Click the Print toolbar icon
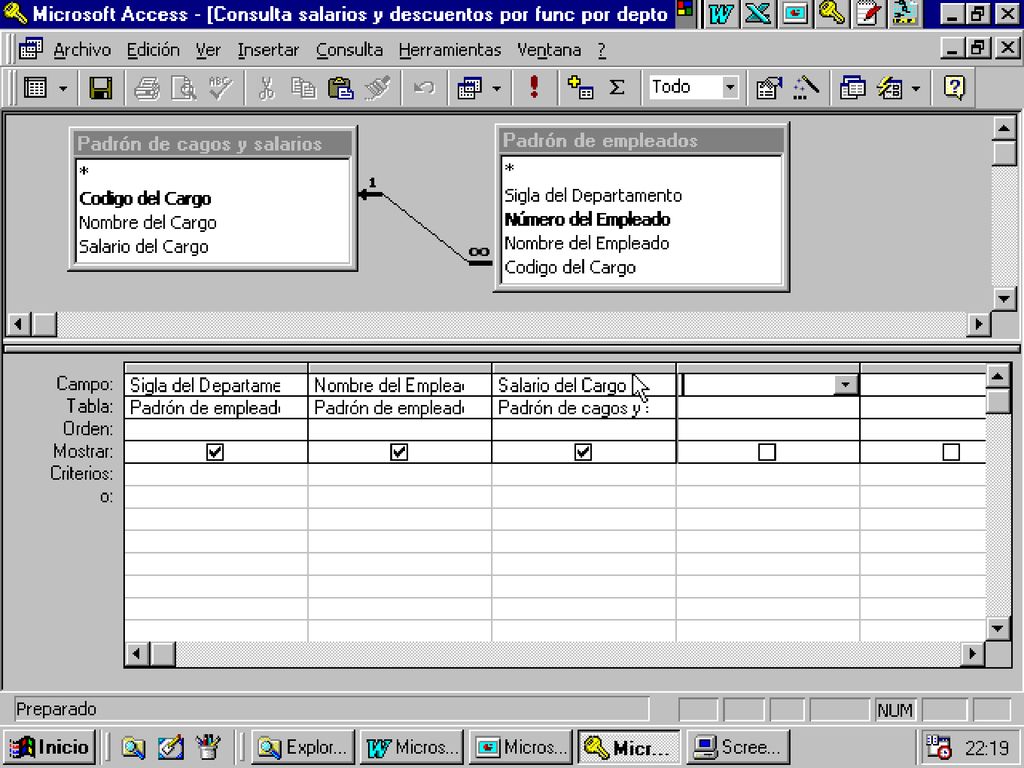1024x768 pixels. 146,88
